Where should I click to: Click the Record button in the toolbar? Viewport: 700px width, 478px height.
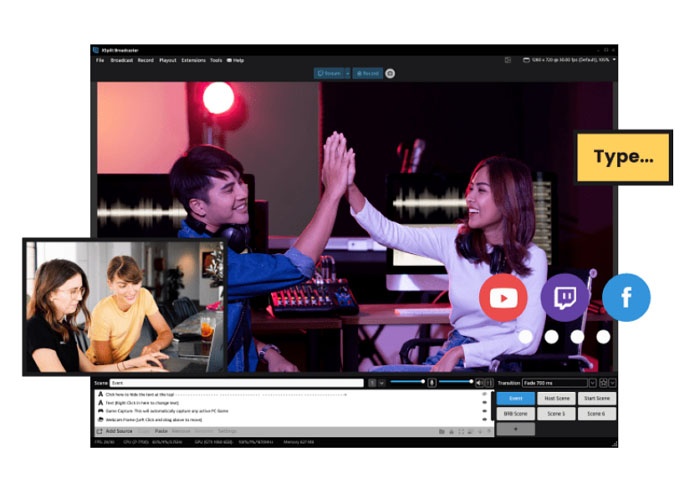(x=368, y=73)
